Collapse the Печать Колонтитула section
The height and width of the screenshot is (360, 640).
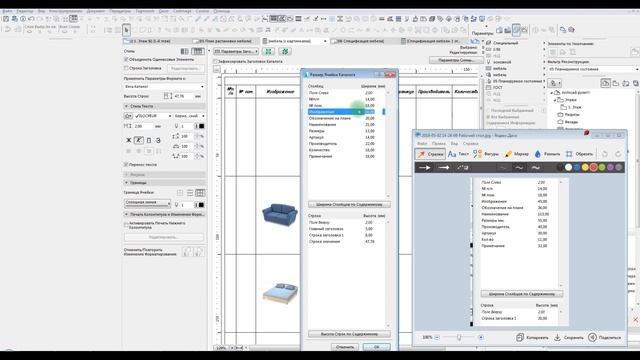point(127,214)
